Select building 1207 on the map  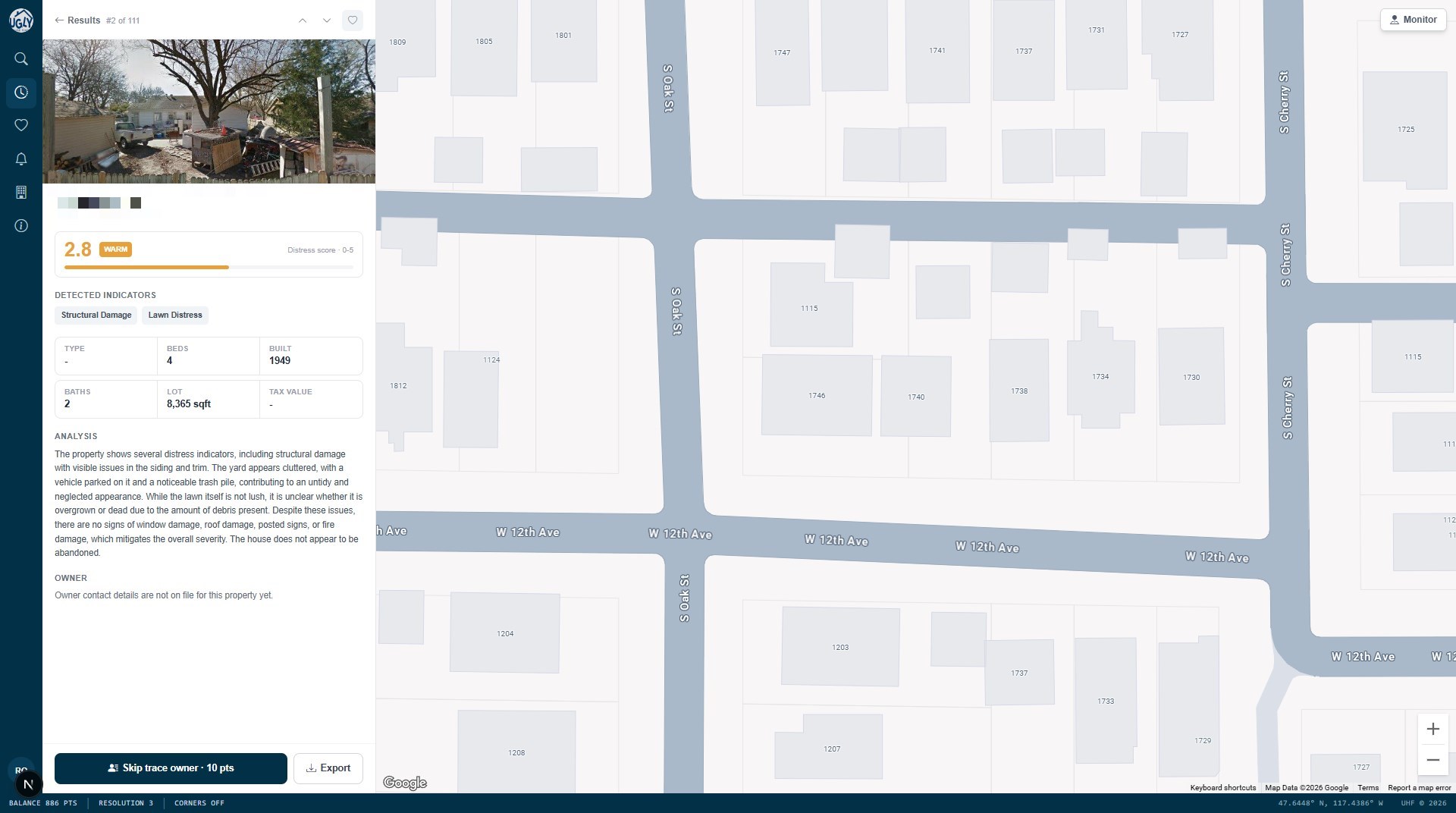[832, 749]
